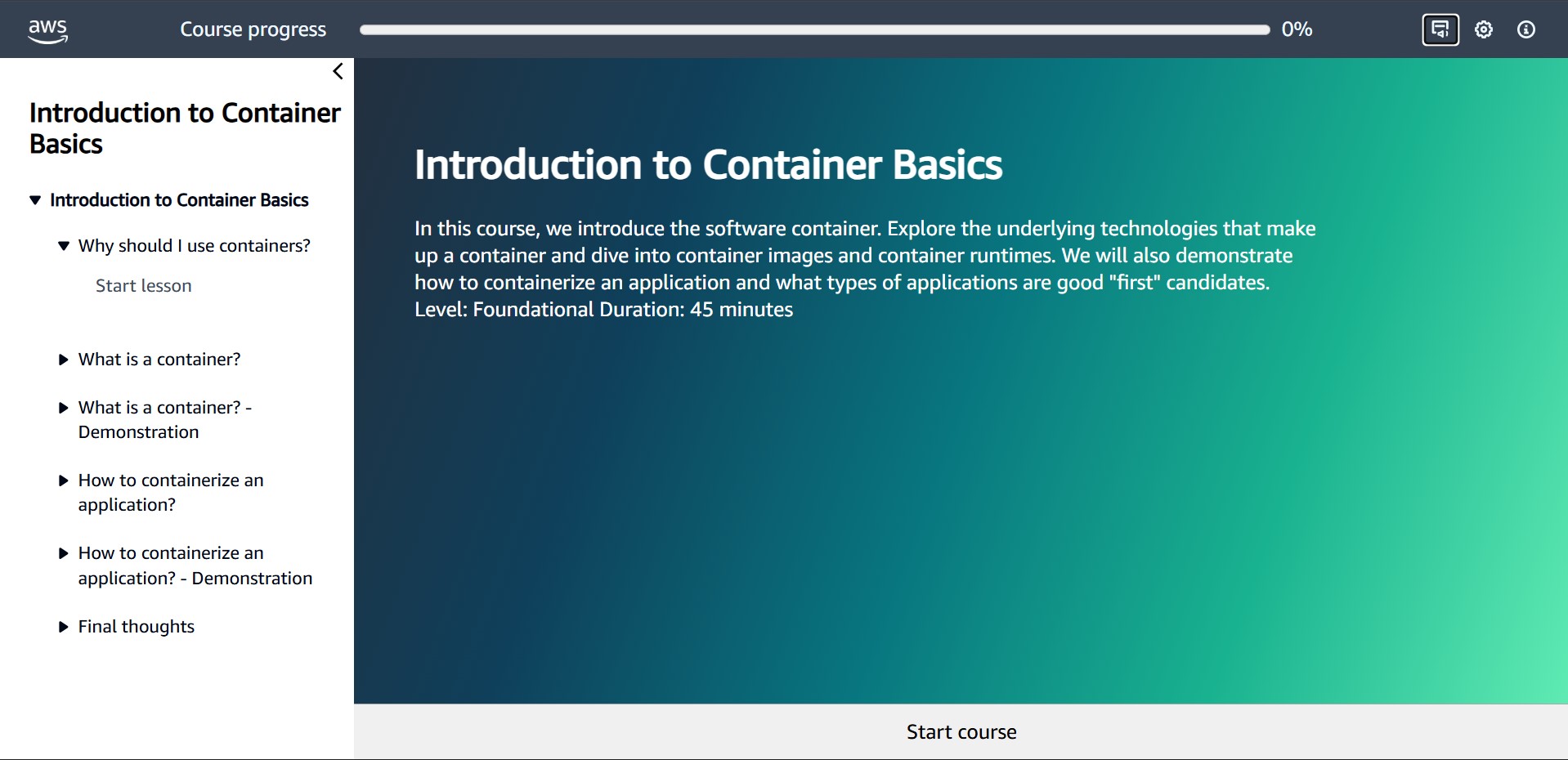1568x760 pixels.
Task: Select What is a container? - Demonstration
Action: [x=164, y=419]
